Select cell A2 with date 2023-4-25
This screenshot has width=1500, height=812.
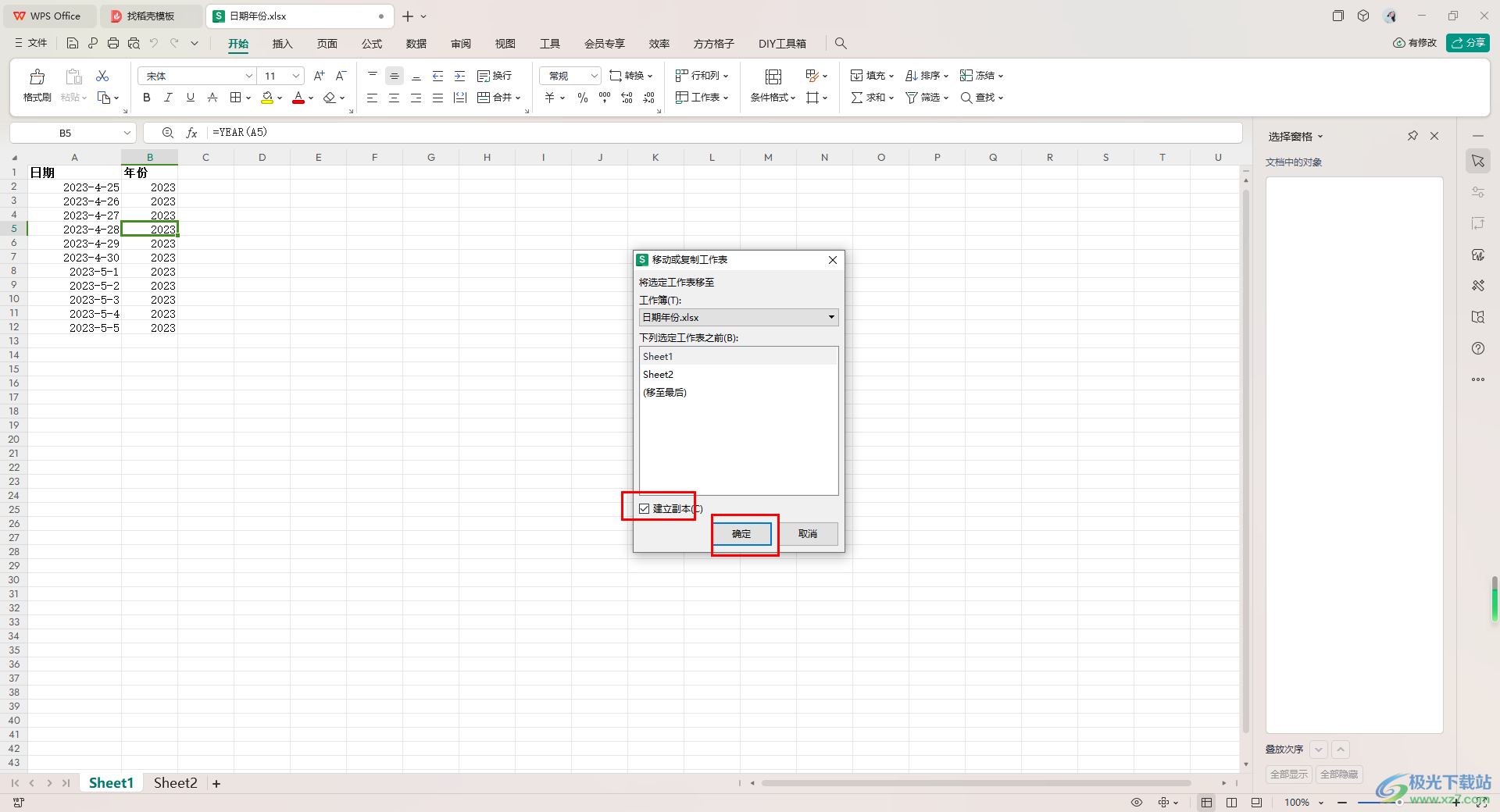click(75, 187)
